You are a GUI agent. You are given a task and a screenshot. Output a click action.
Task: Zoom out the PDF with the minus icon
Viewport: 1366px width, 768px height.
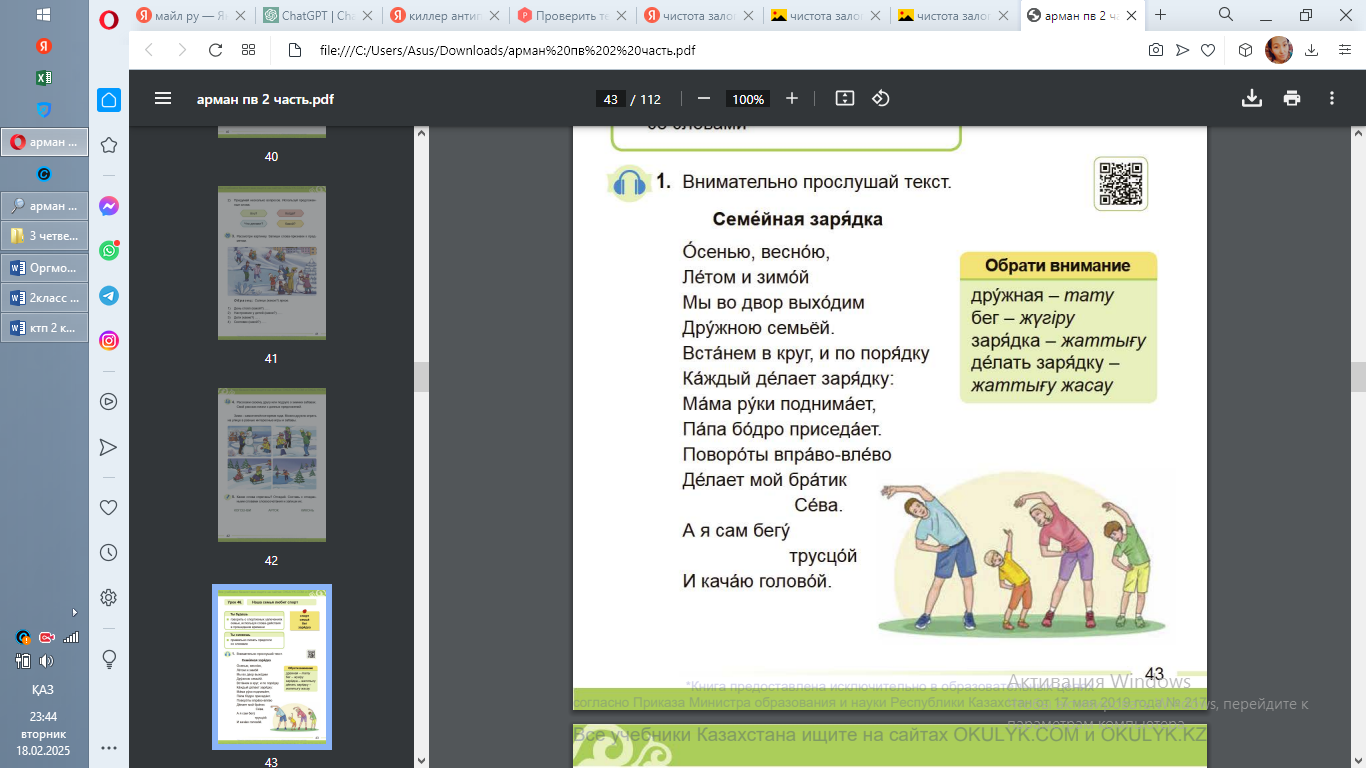(703, 98)
